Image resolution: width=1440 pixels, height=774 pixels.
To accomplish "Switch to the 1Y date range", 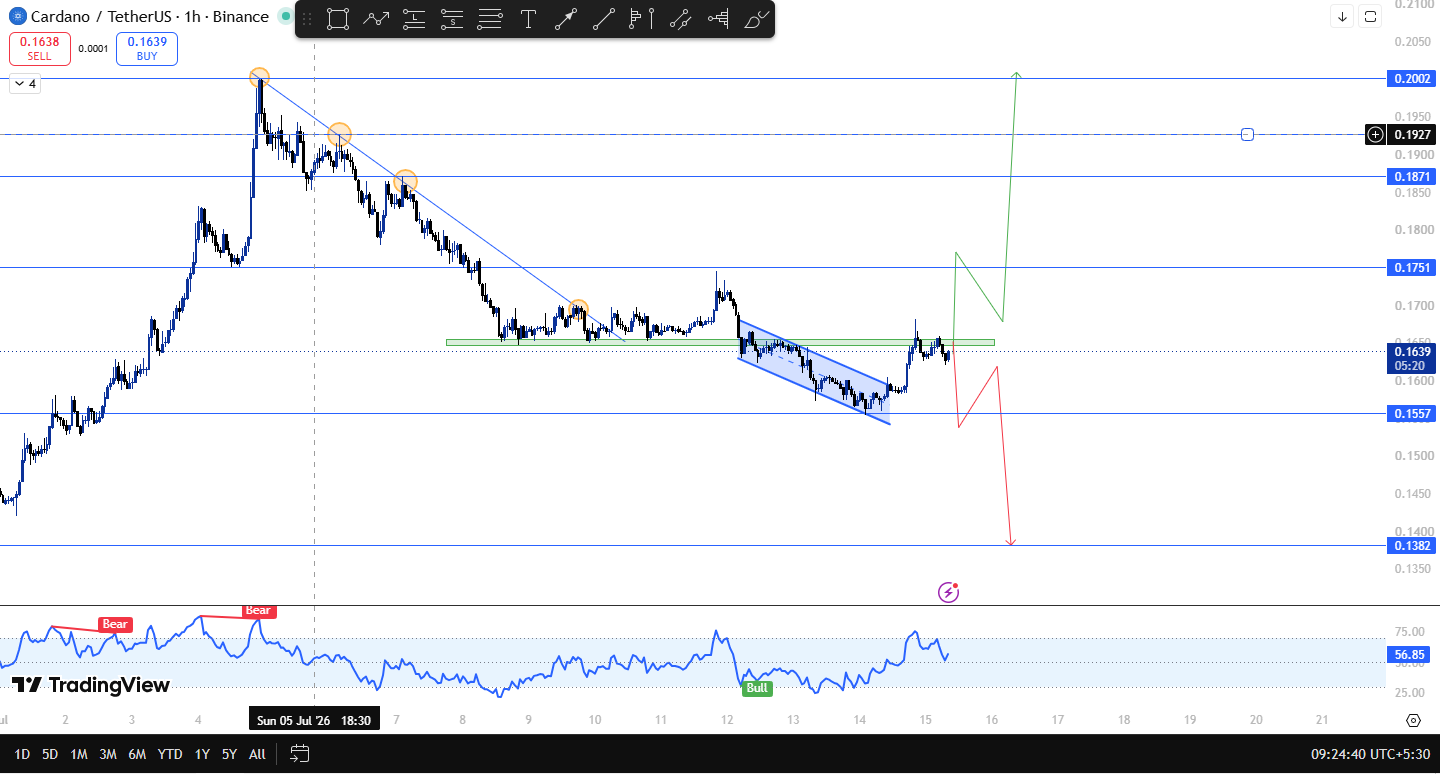I will click(x=202, y=754).
